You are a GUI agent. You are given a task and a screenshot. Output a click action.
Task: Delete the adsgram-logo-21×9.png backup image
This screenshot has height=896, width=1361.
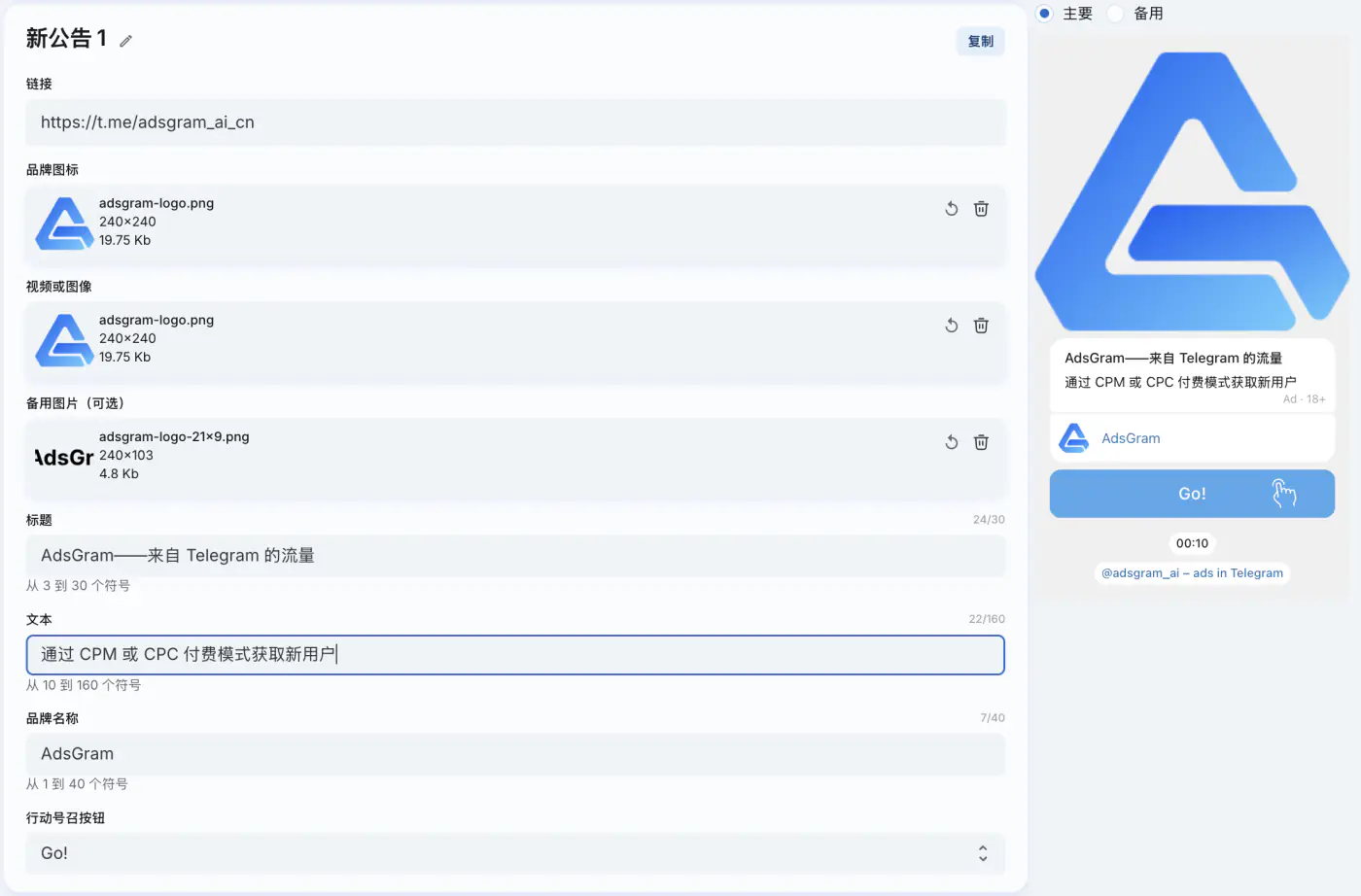981,442
